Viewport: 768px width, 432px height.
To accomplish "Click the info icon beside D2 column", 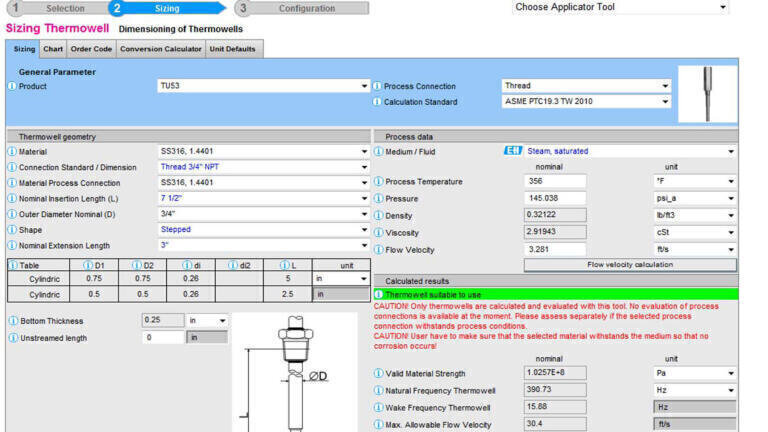I will click(137, 265).
